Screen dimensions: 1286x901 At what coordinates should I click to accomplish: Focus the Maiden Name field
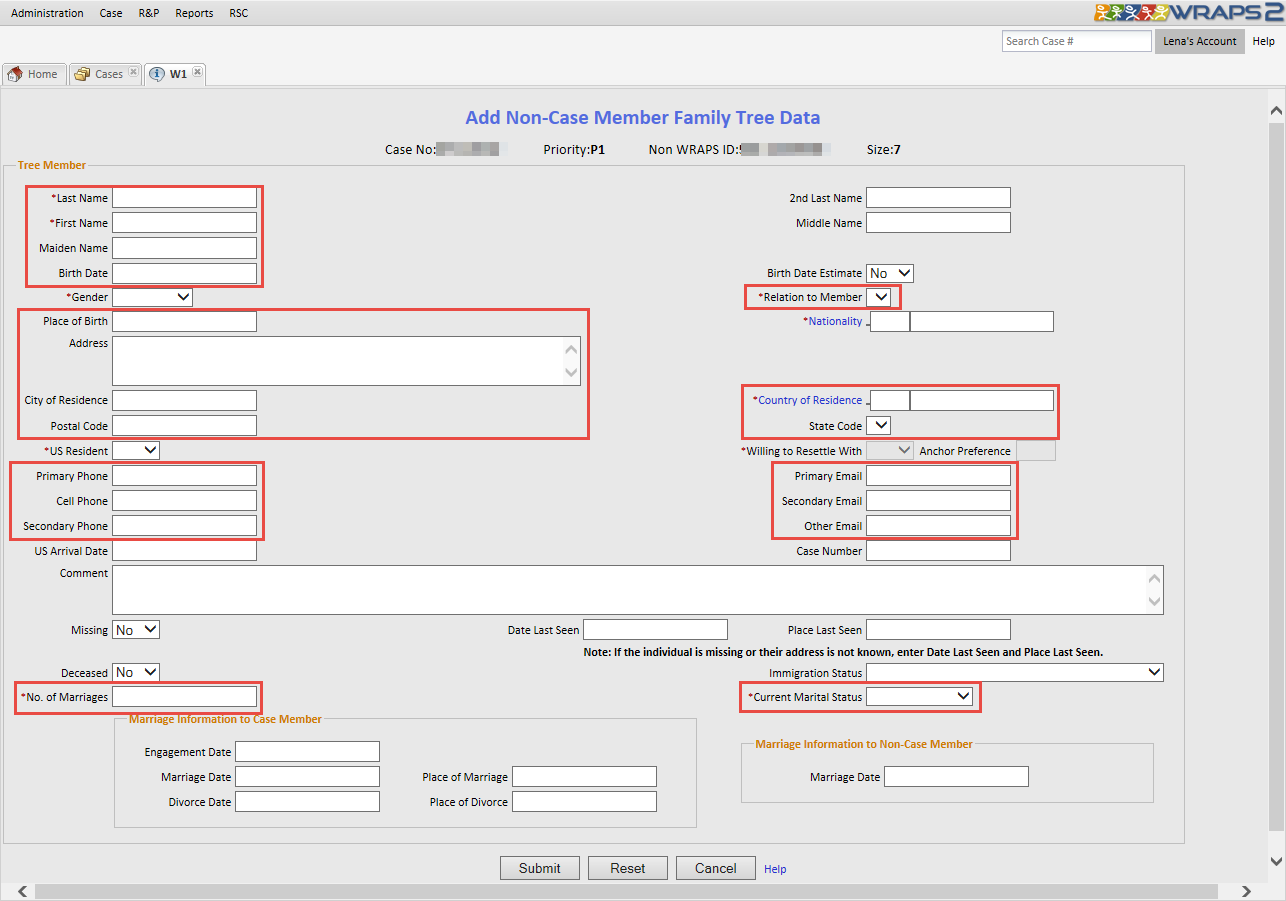[x=184, y=248]
